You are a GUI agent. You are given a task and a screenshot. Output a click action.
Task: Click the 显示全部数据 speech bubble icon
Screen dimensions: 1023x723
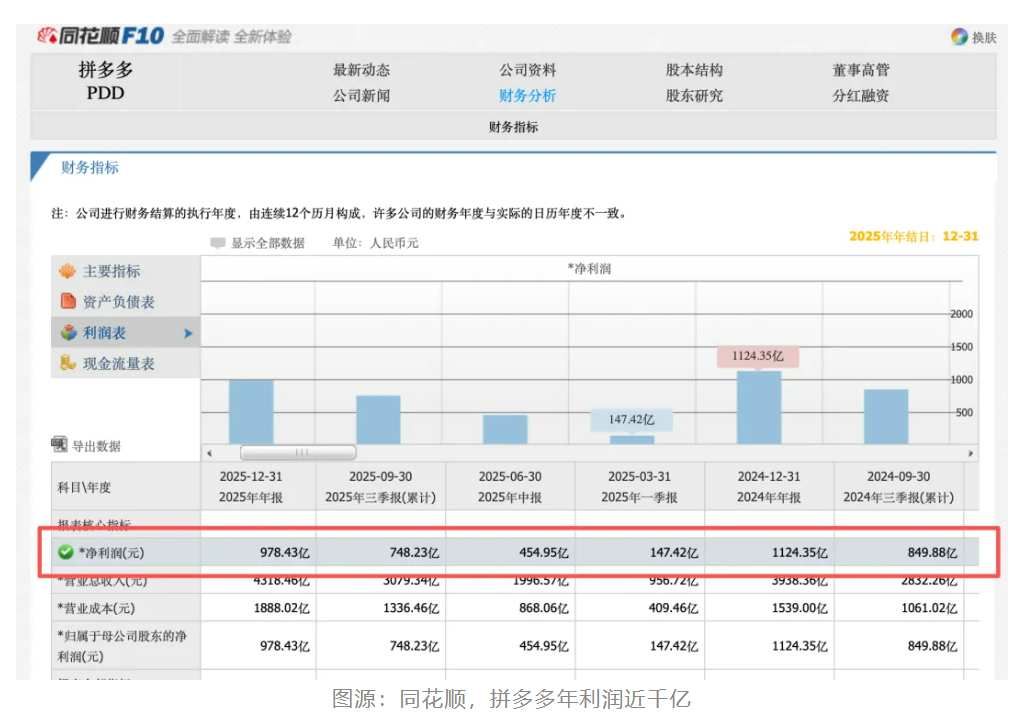click(218, 243)
